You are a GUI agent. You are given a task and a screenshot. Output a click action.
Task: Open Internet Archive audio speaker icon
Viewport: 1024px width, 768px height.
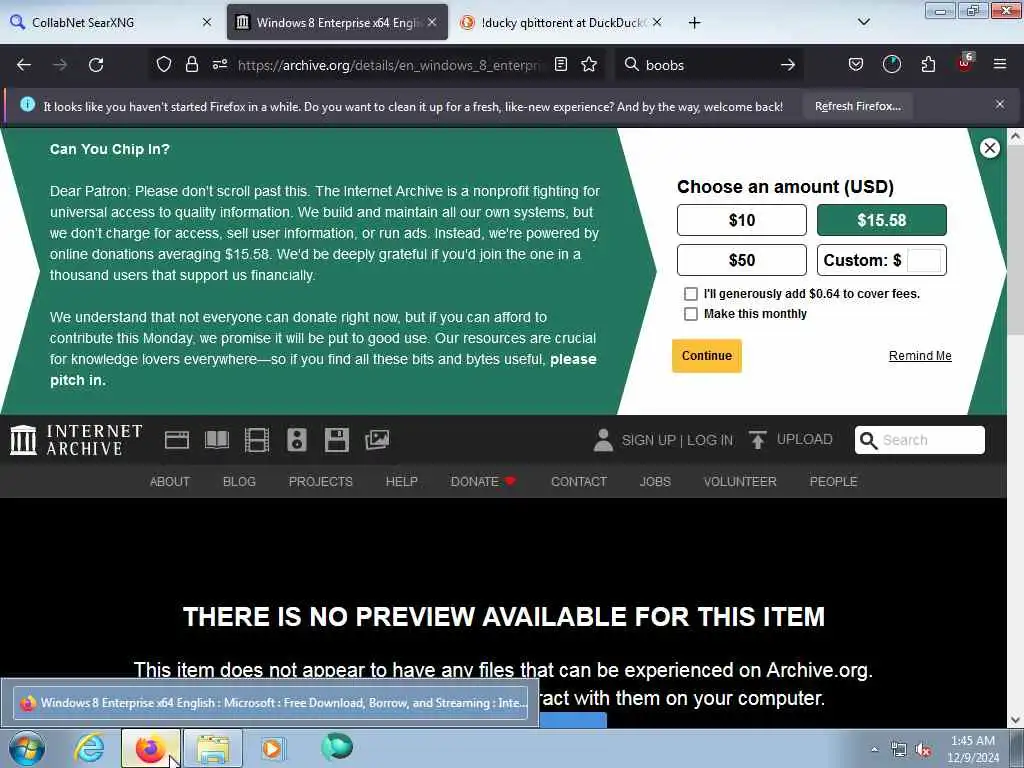point(296,440)
